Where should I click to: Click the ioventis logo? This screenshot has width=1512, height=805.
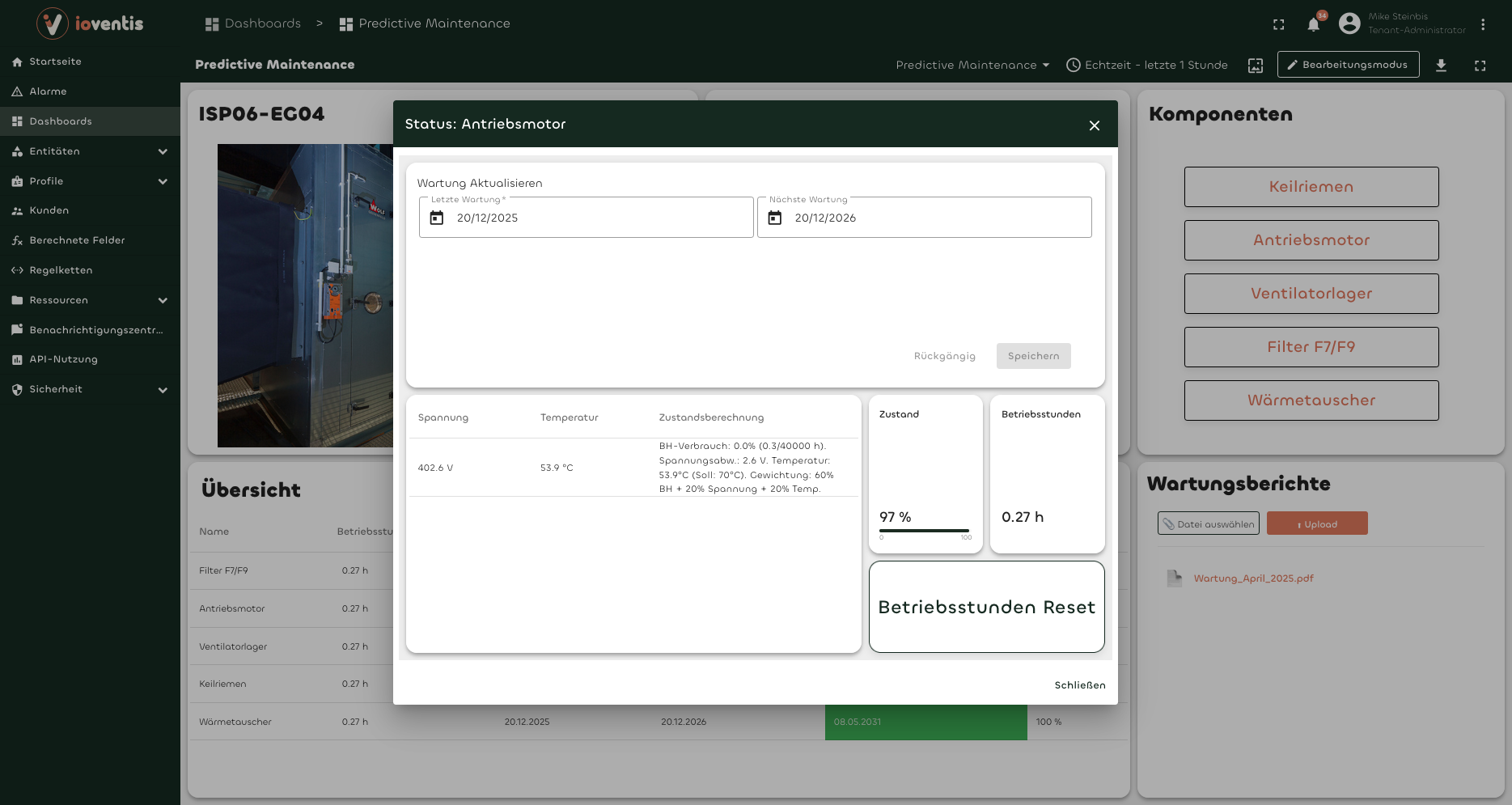89,23
